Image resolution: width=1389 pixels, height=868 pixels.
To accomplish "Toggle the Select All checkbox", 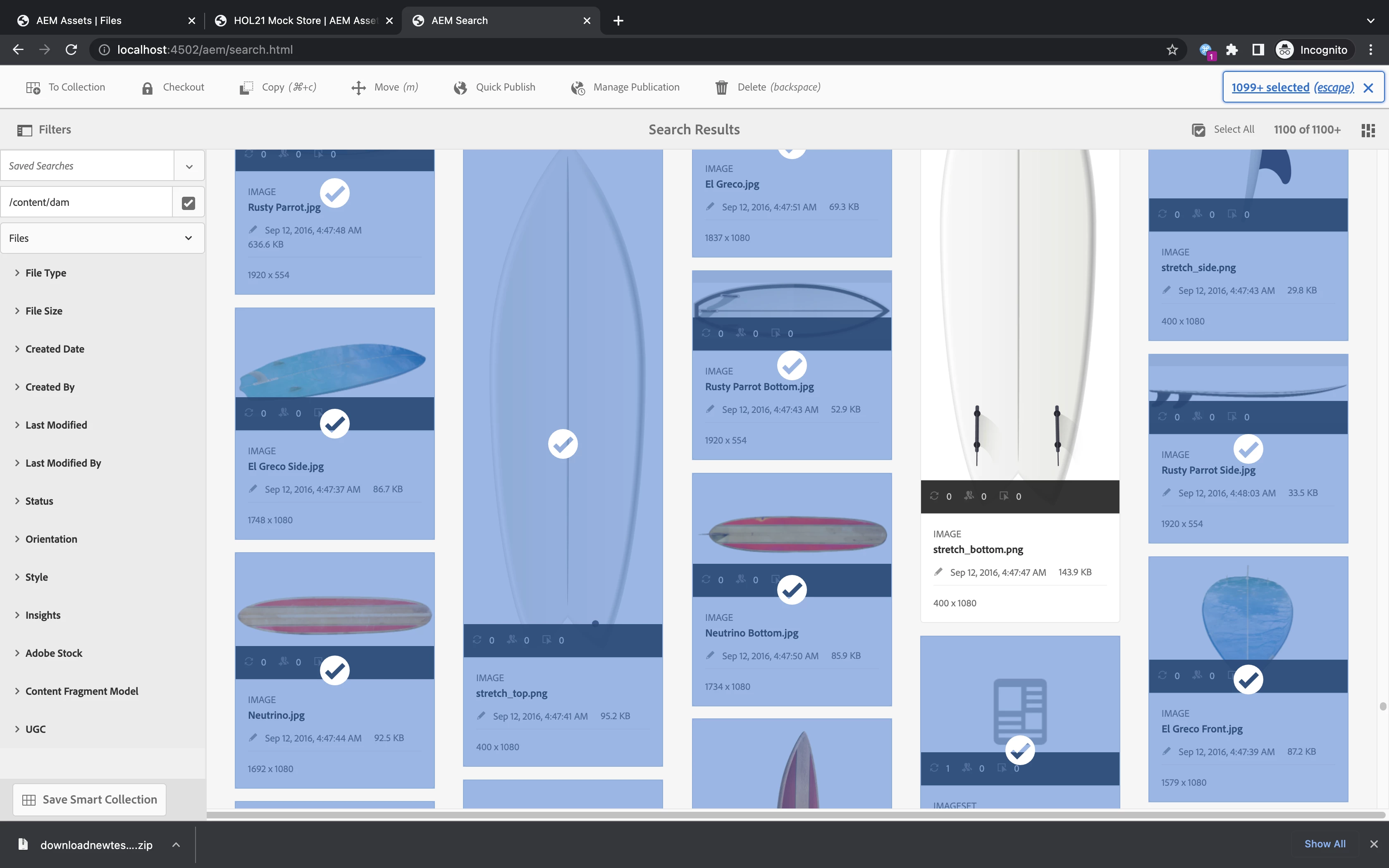I will click(x=1198, y=130).
